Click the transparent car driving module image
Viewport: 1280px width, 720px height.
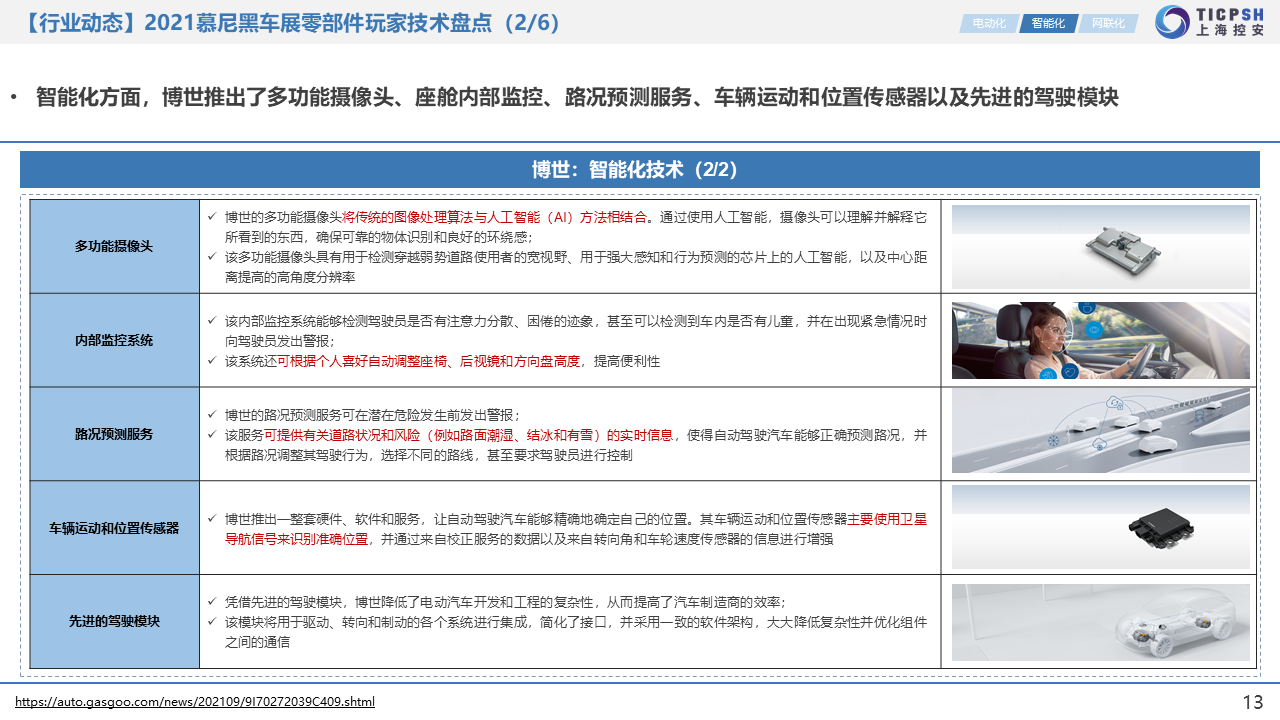pos(1100,622)
